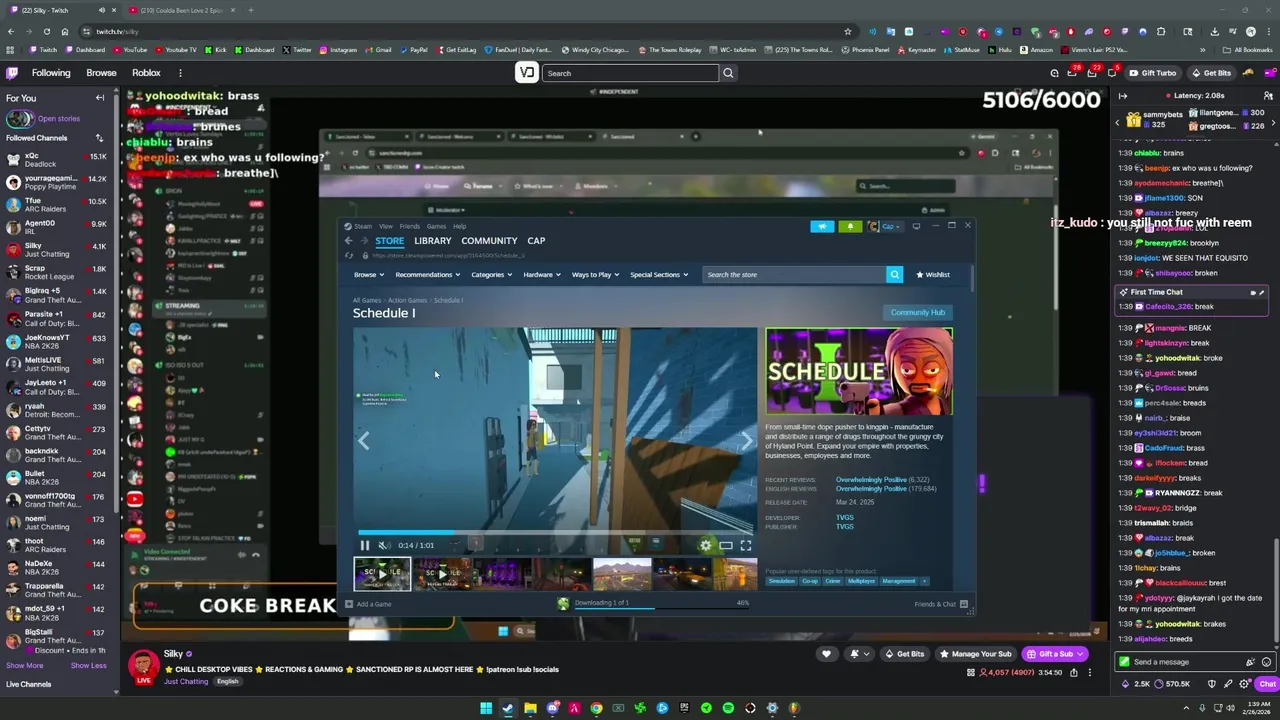1280x720 pixels.
Task: Open Twitch nav more options dots
Action: click(x=180, y=73)
